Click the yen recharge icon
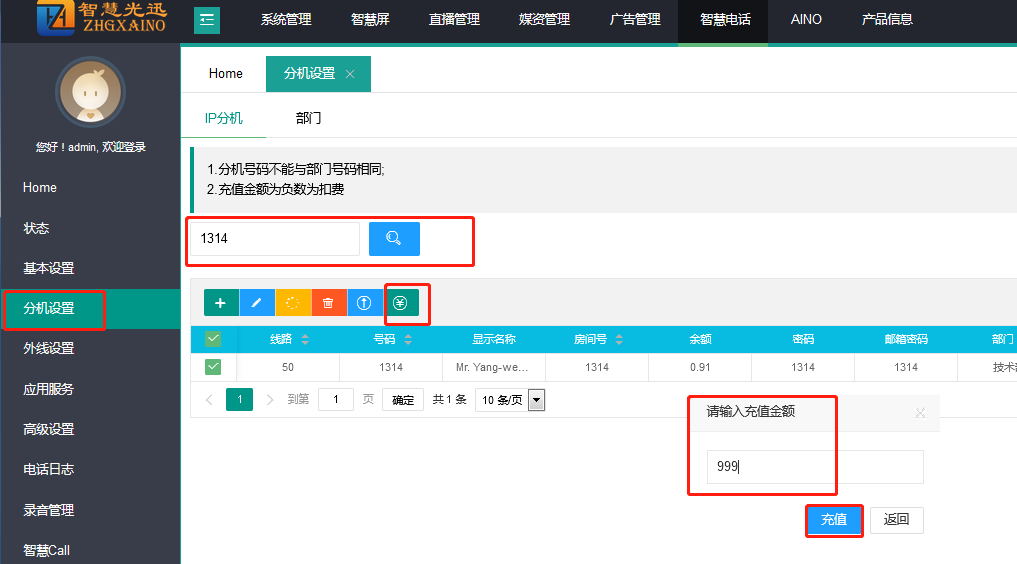 coord(401,303)
